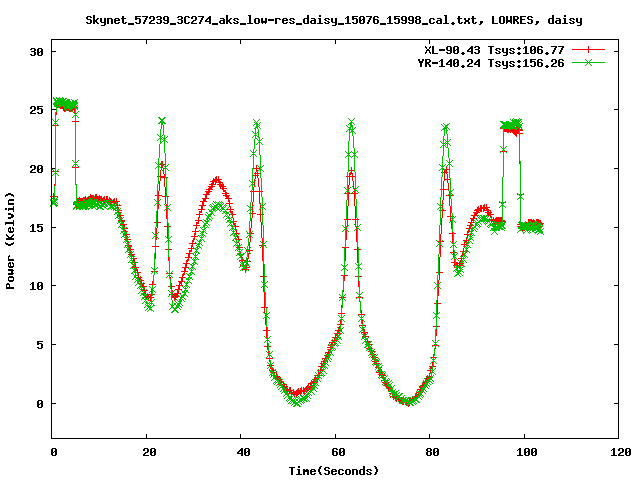
Task: Click x-axis tick label 60
Action: [338, 452]
